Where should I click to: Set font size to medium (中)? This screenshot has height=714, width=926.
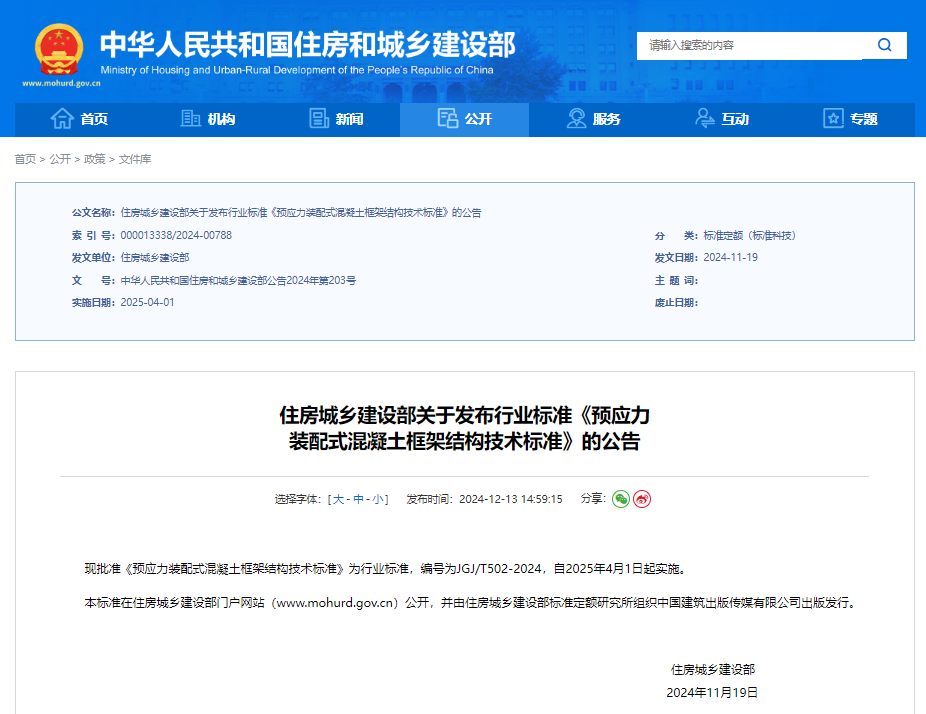point(358,499)
